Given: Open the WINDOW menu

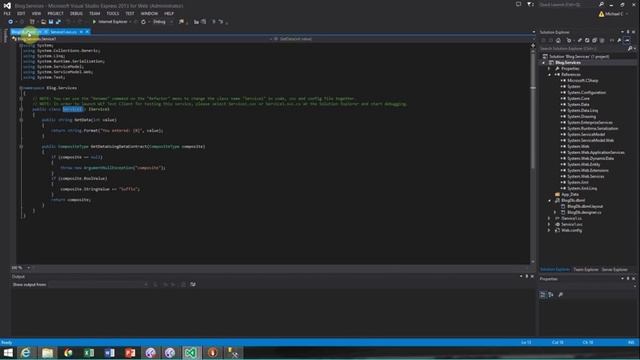Looking at the screenshot, I should [x=149, y=13].
